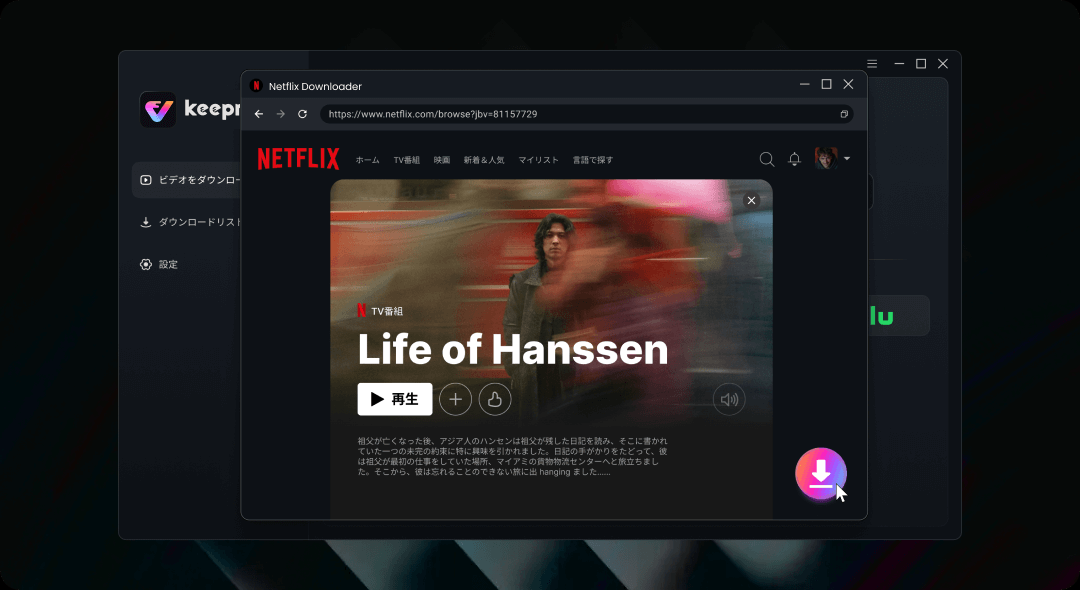The image size is (1080, 590).
Task: Open the 映画 menu item
Action: 442,160
